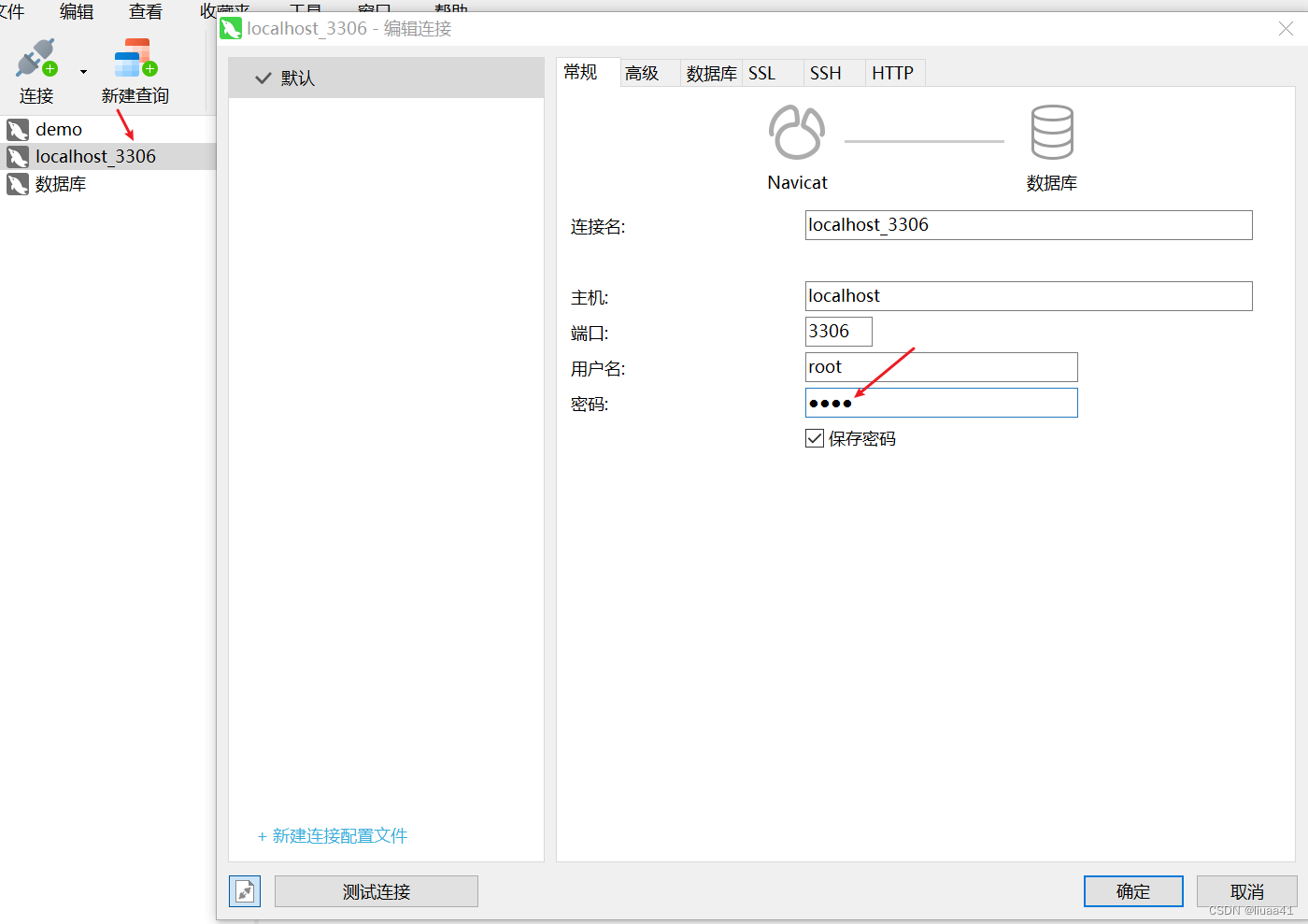The height and width of the screenshot is (924, 1308).
Task: Open the 查看 menu
Action: tap(146, 11)
